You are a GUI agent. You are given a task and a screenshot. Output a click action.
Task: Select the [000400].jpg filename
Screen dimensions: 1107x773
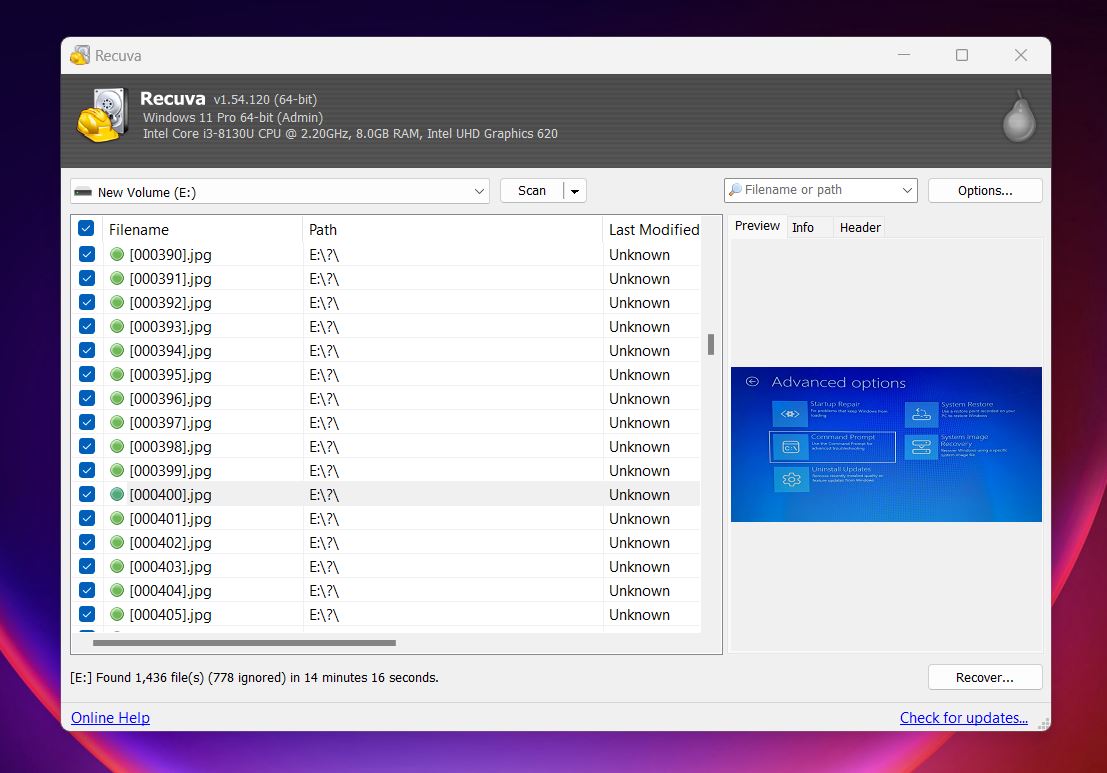(x=170, y=495)
